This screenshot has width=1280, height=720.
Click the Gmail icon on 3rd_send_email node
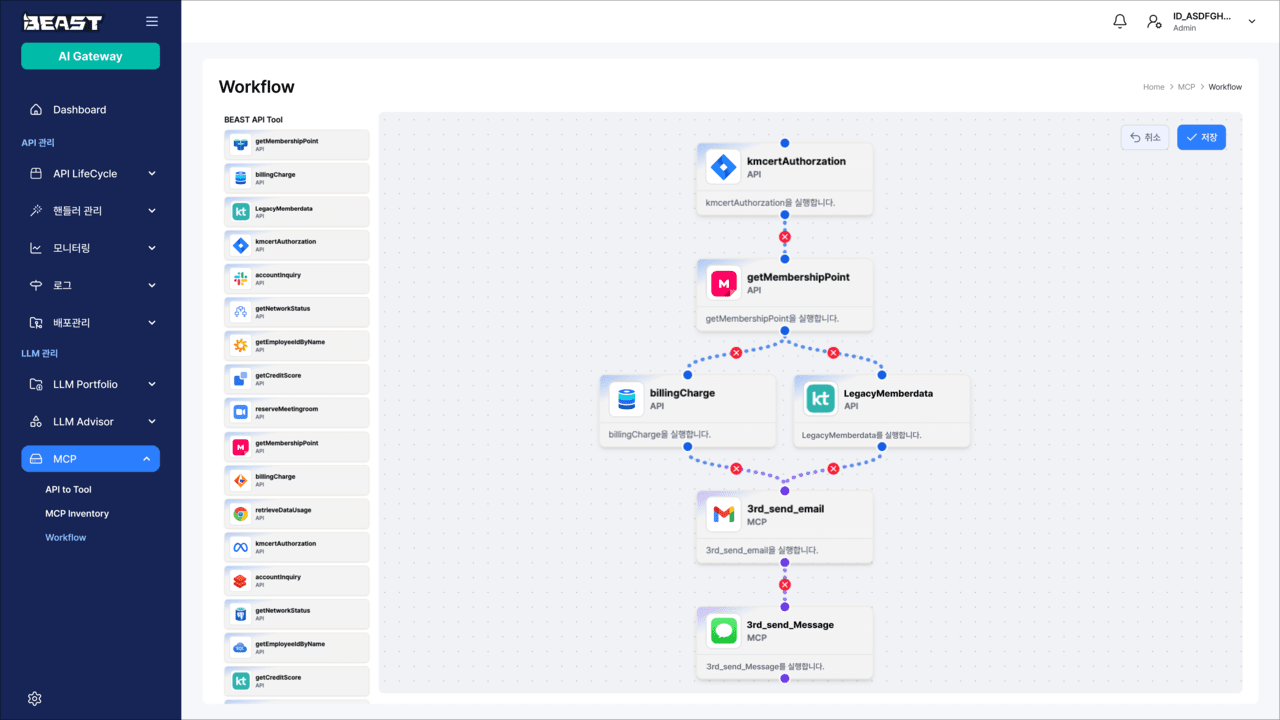point(723,515)
